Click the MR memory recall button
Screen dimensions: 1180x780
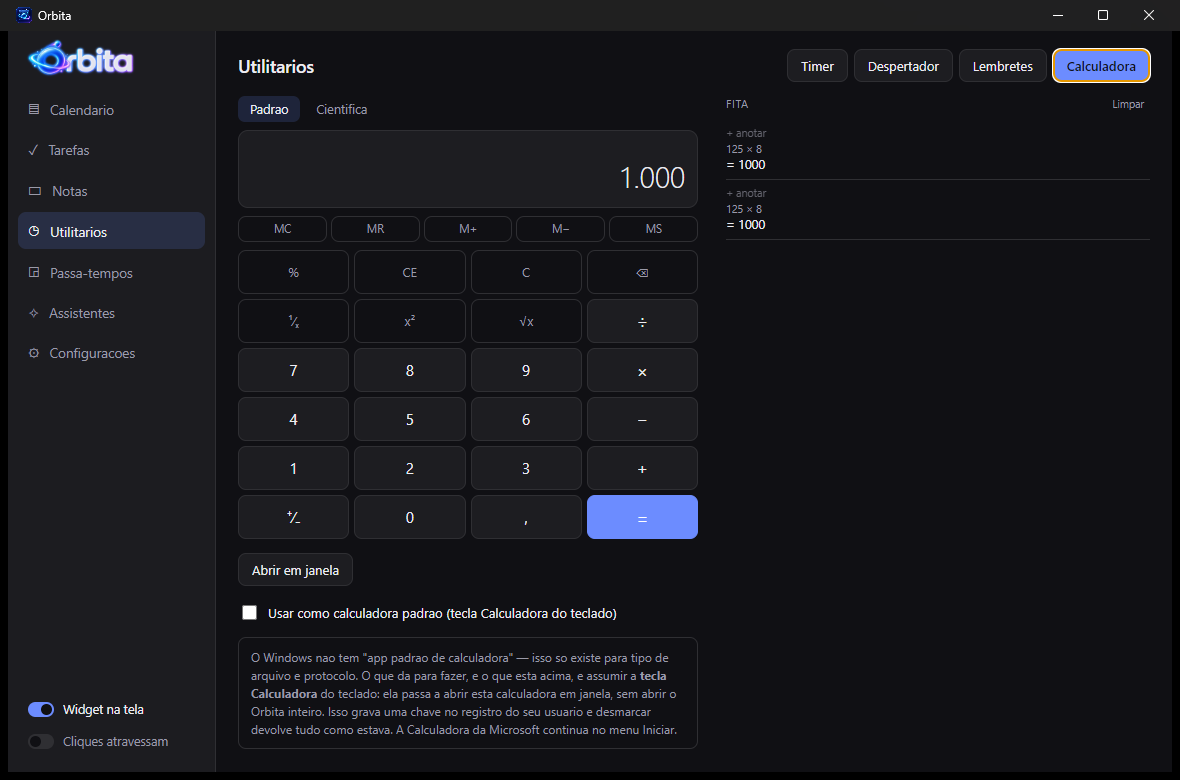tap(375, 229)
